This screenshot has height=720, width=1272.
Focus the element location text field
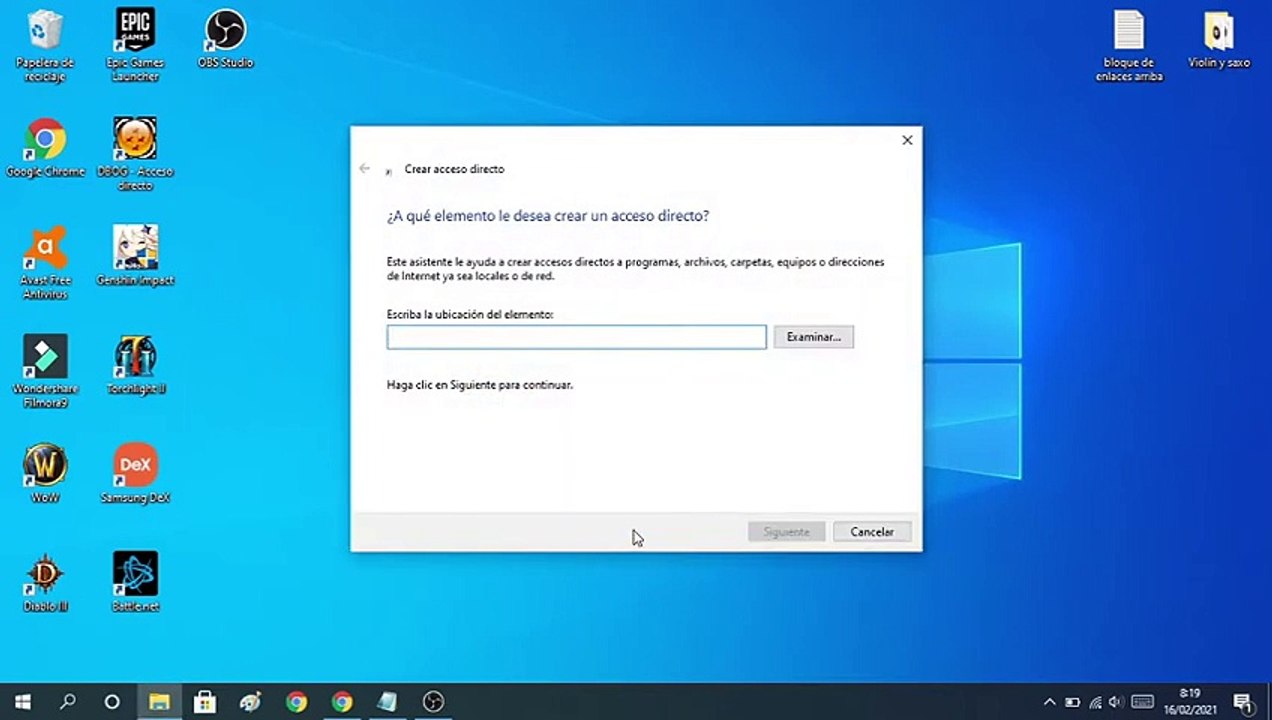coord(577,337)
